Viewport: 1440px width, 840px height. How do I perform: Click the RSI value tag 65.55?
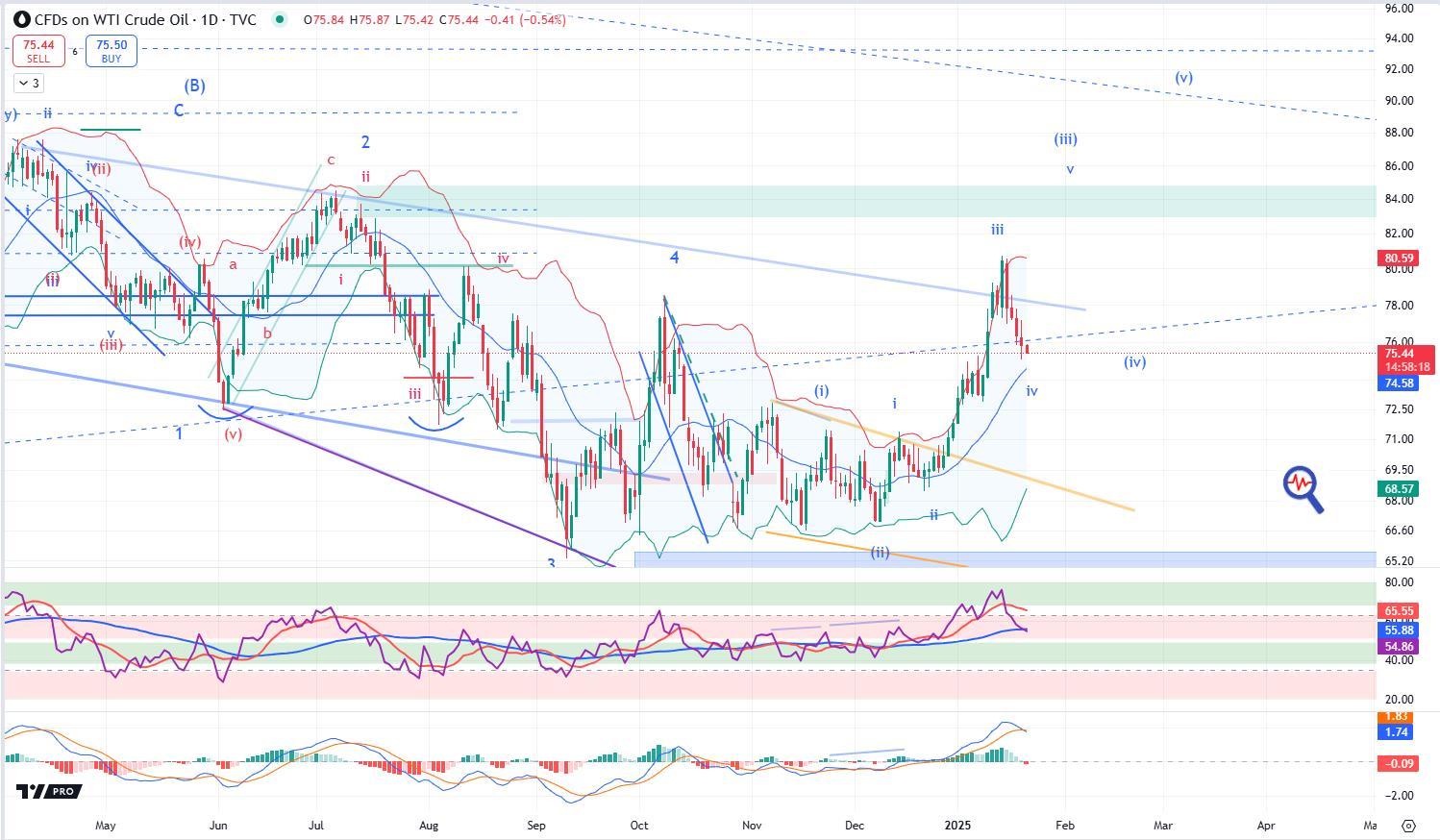click(x=1400, y=611)
